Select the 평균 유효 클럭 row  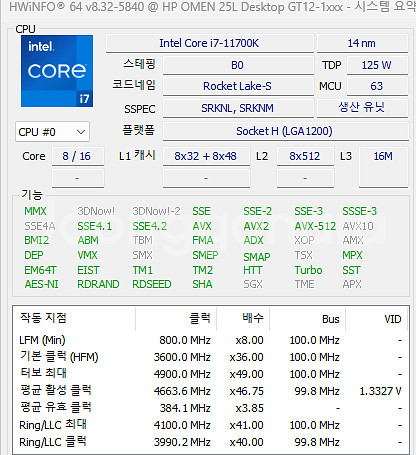click(x=210, y=408)
